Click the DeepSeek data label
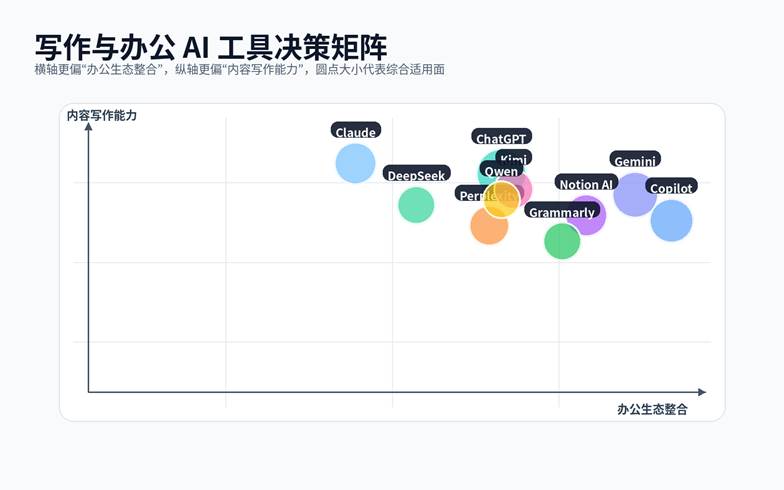The width and height of the screenshot is (784, 490). [416, 175]
